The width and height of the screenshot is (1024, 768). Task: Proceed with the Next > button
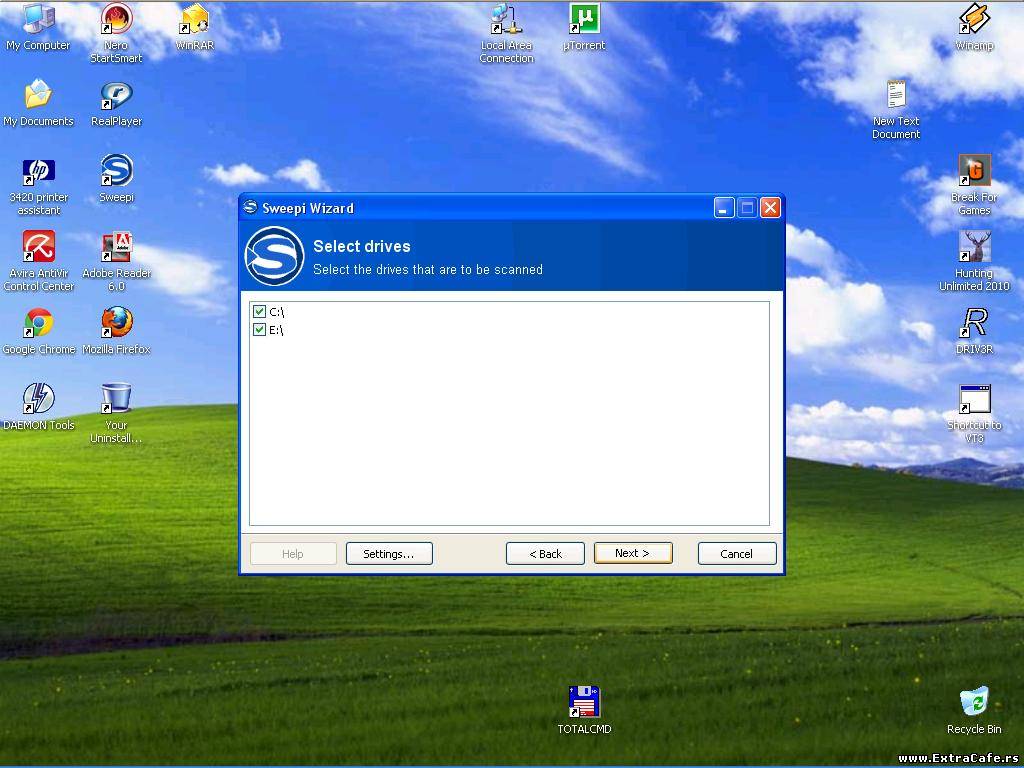click(633, 553)
